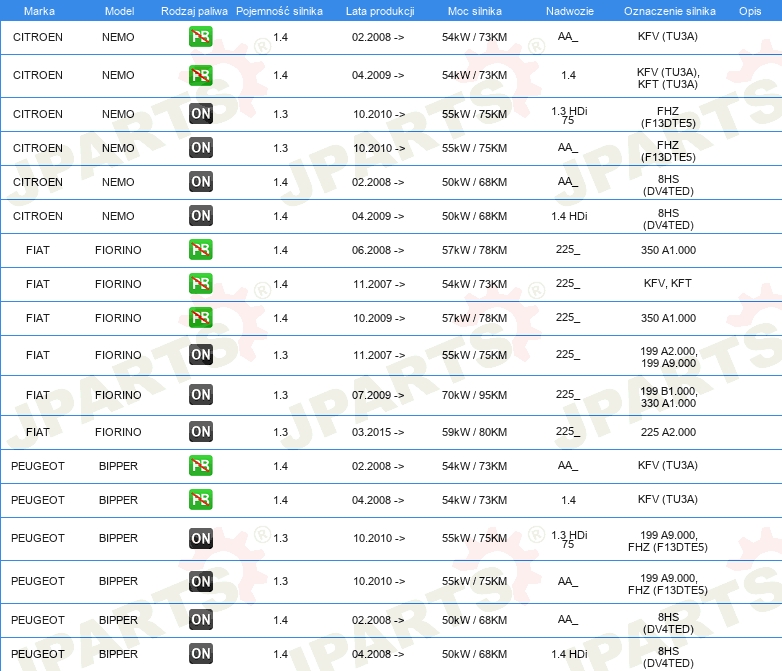
Task: Click the '06.2008 ->' production date
Action: (x=378, y=250)
